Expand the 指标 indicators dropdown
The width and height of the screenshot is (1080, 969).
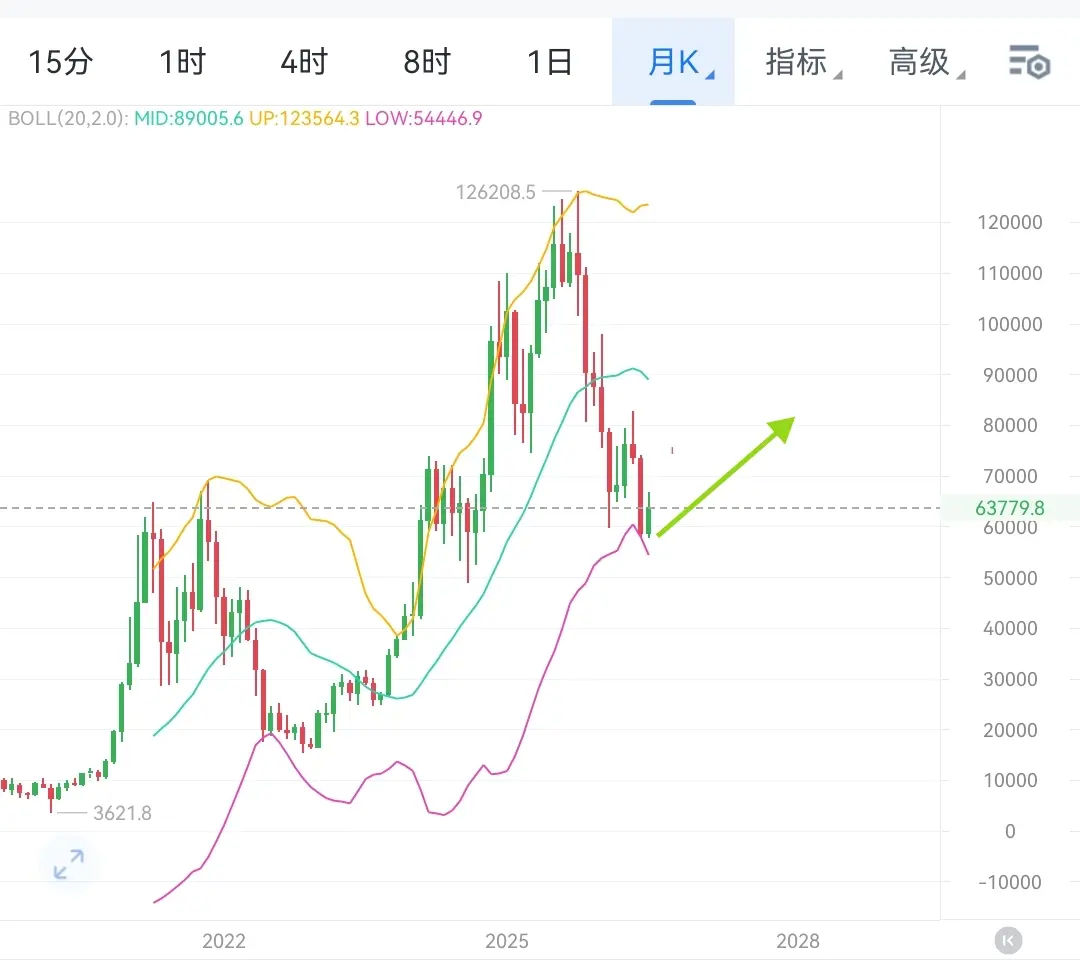coord(803,62)
